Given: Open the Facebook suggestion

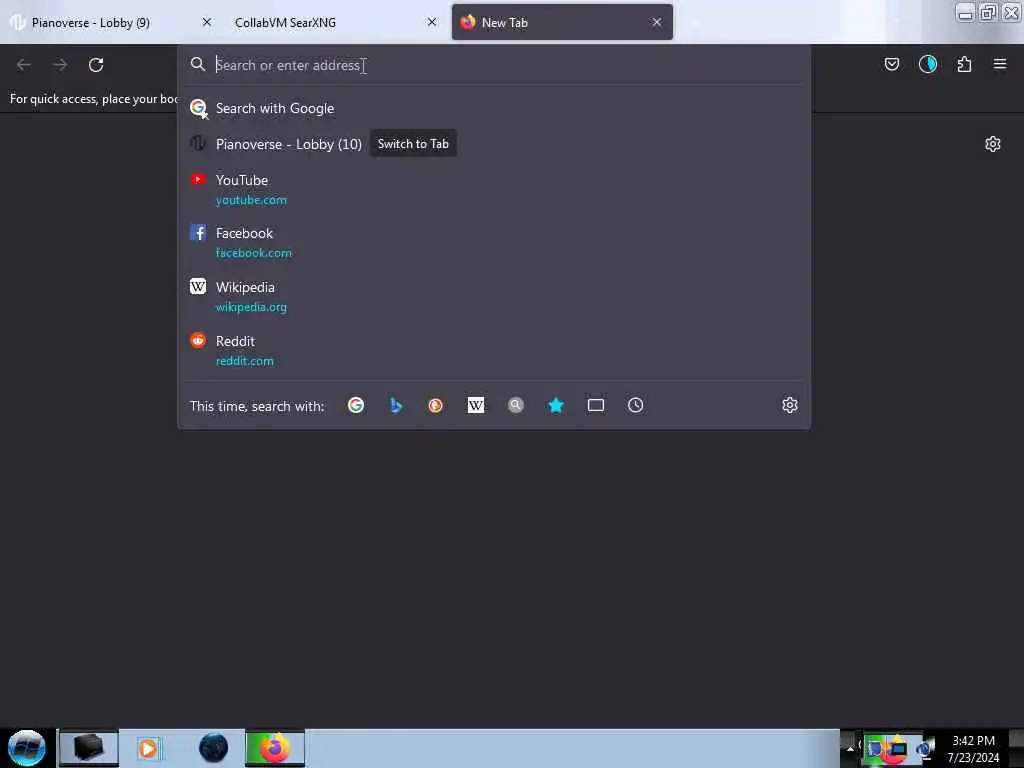Looking at the screenshot, I should [x=494, y=242].
